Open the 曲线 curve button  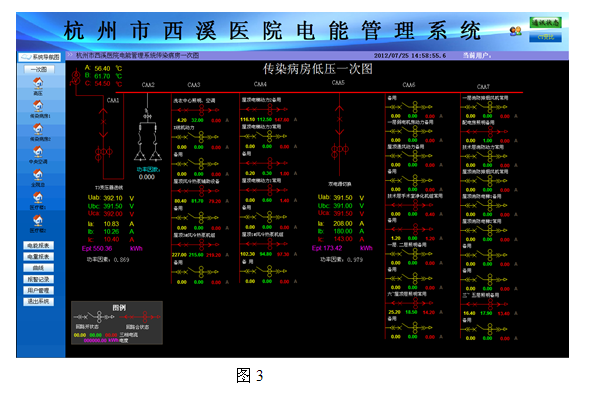(38, 268)
